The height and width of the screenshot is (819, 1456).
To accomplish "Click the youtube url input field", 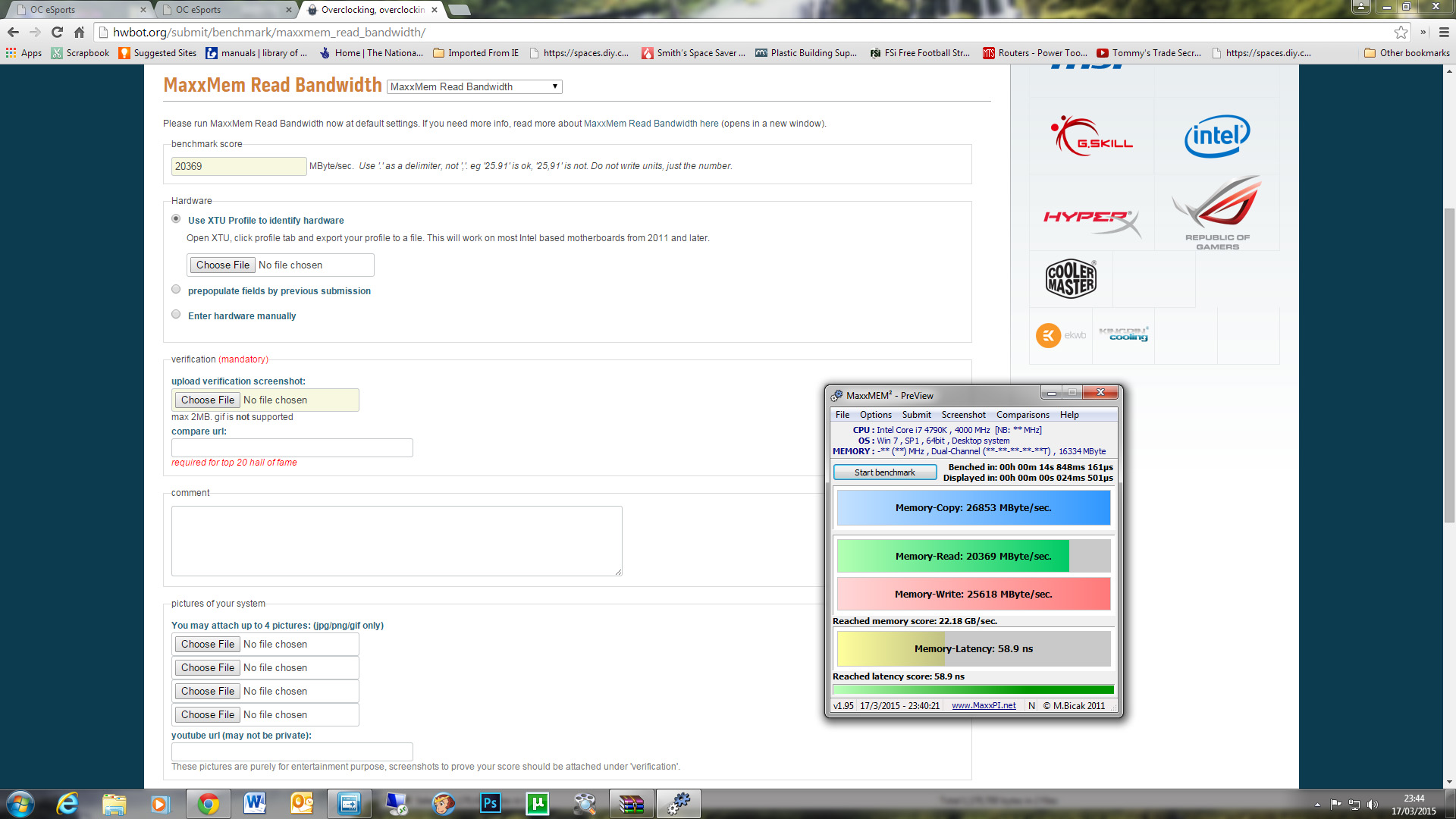I will click(292, 752).
